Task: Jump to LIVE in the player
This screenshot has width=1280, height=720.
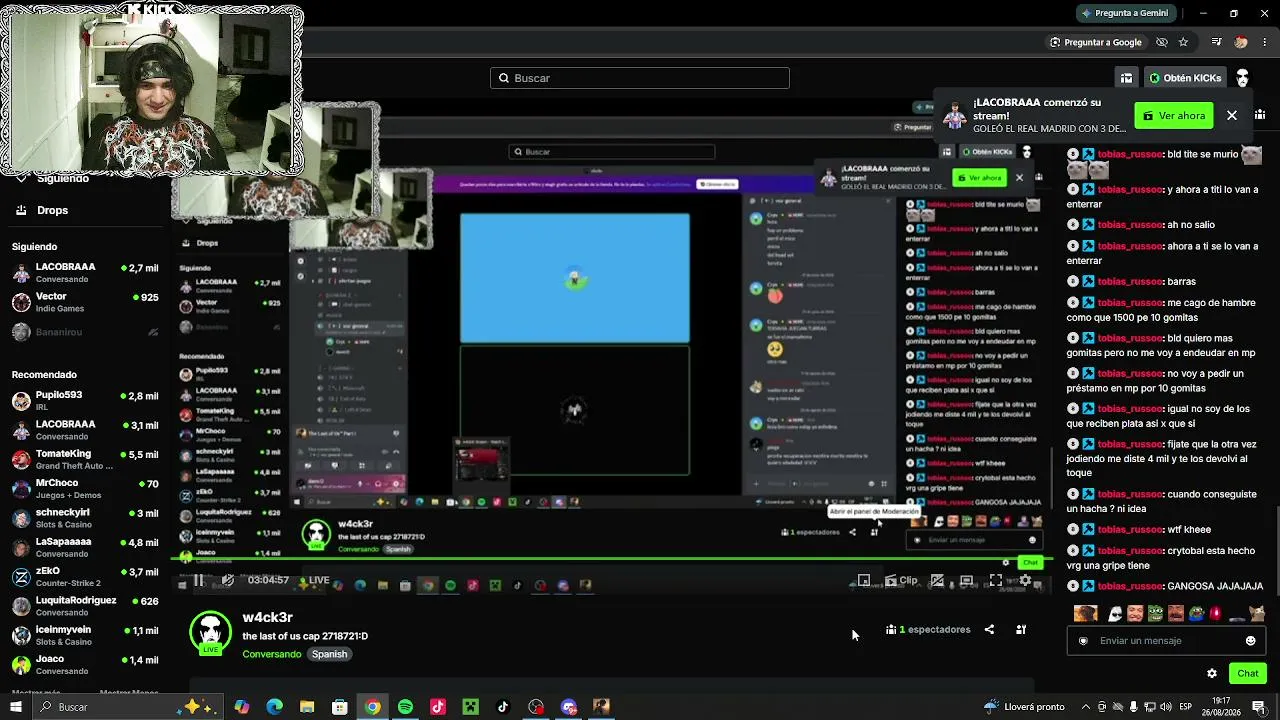Action: coord(313,580)
